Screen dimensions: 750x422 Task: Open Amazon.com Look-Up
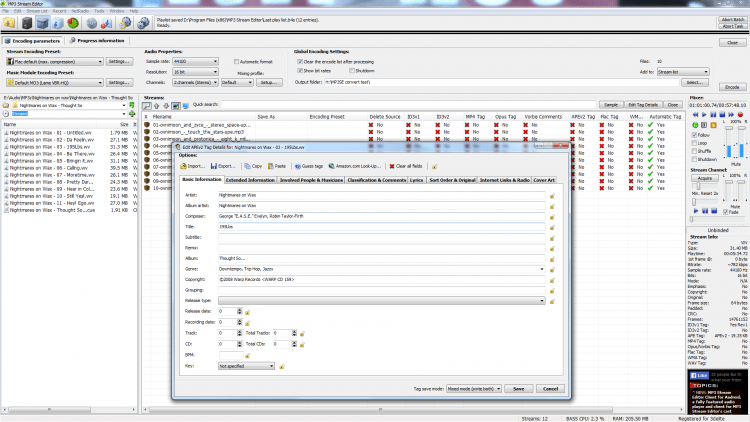[332, 166]
